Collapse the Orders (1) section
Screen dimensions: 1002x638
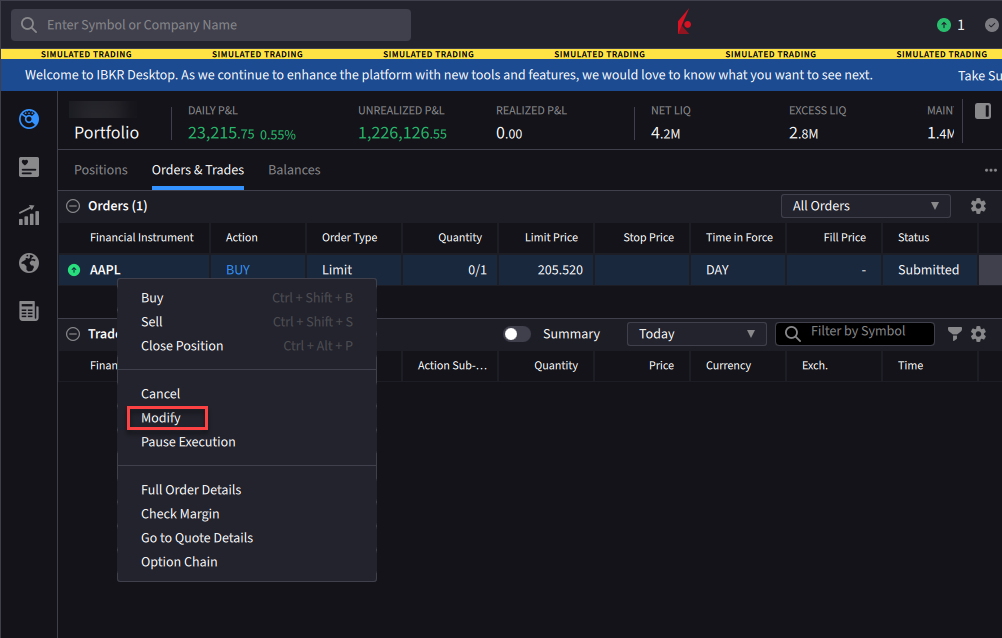tap(73, 206)
